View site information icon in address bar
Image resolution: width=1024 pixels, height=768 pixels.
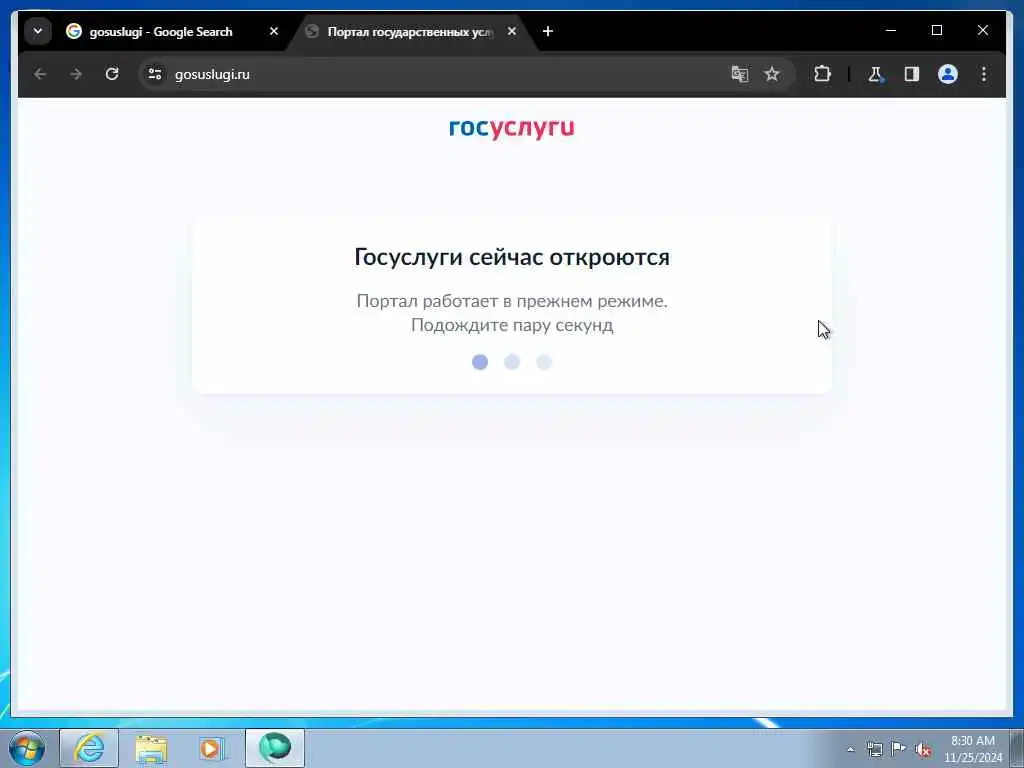pos(154,74)
